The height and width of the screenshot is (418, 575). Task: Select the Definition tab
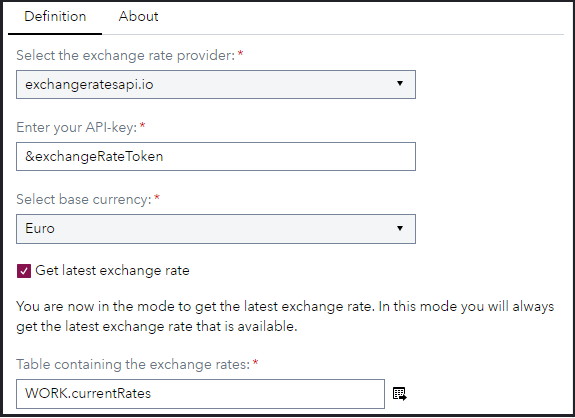click(x=55, y=16)
